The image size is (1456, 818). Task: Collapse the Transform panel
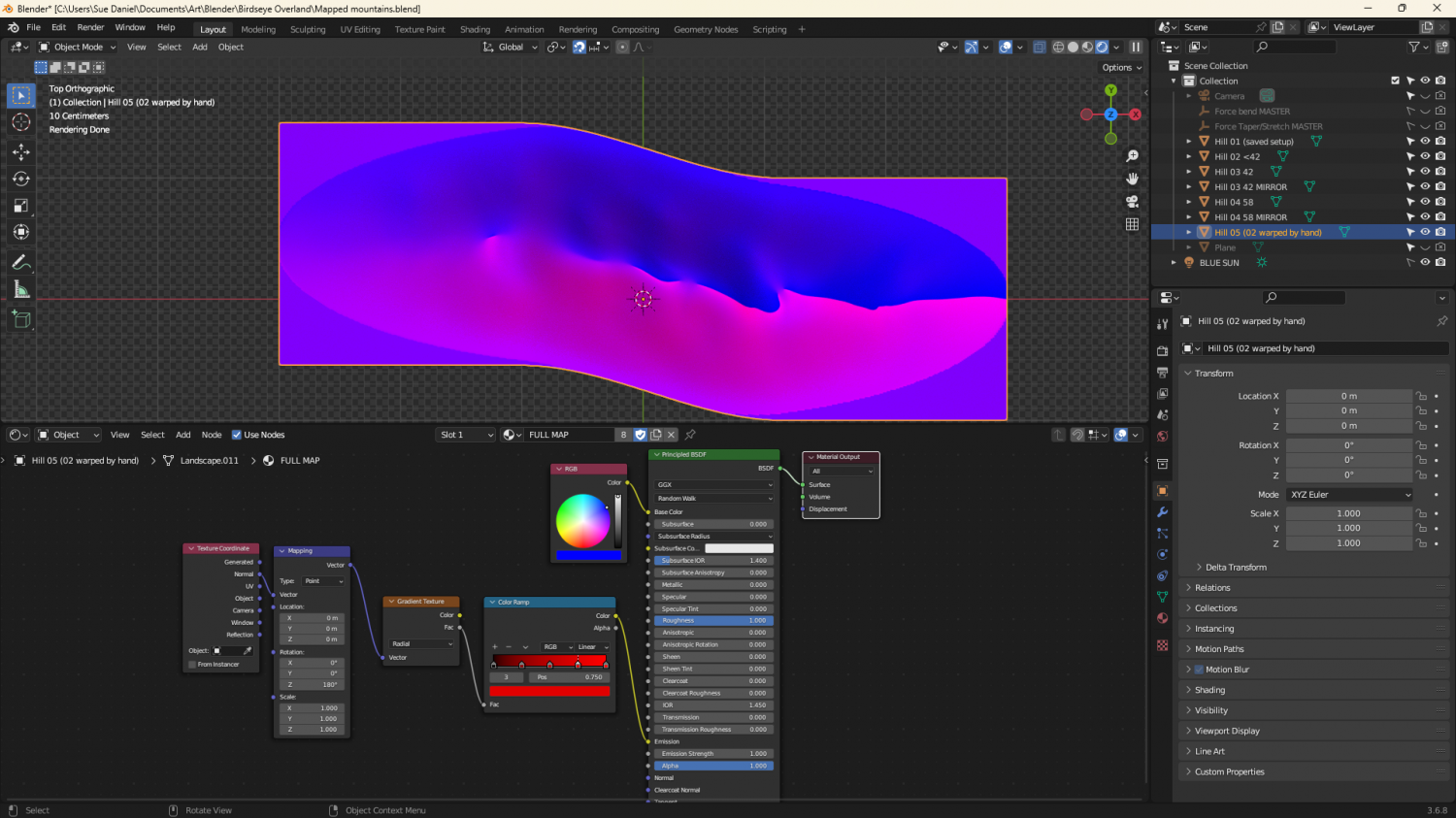click(x=1213, y=374)
